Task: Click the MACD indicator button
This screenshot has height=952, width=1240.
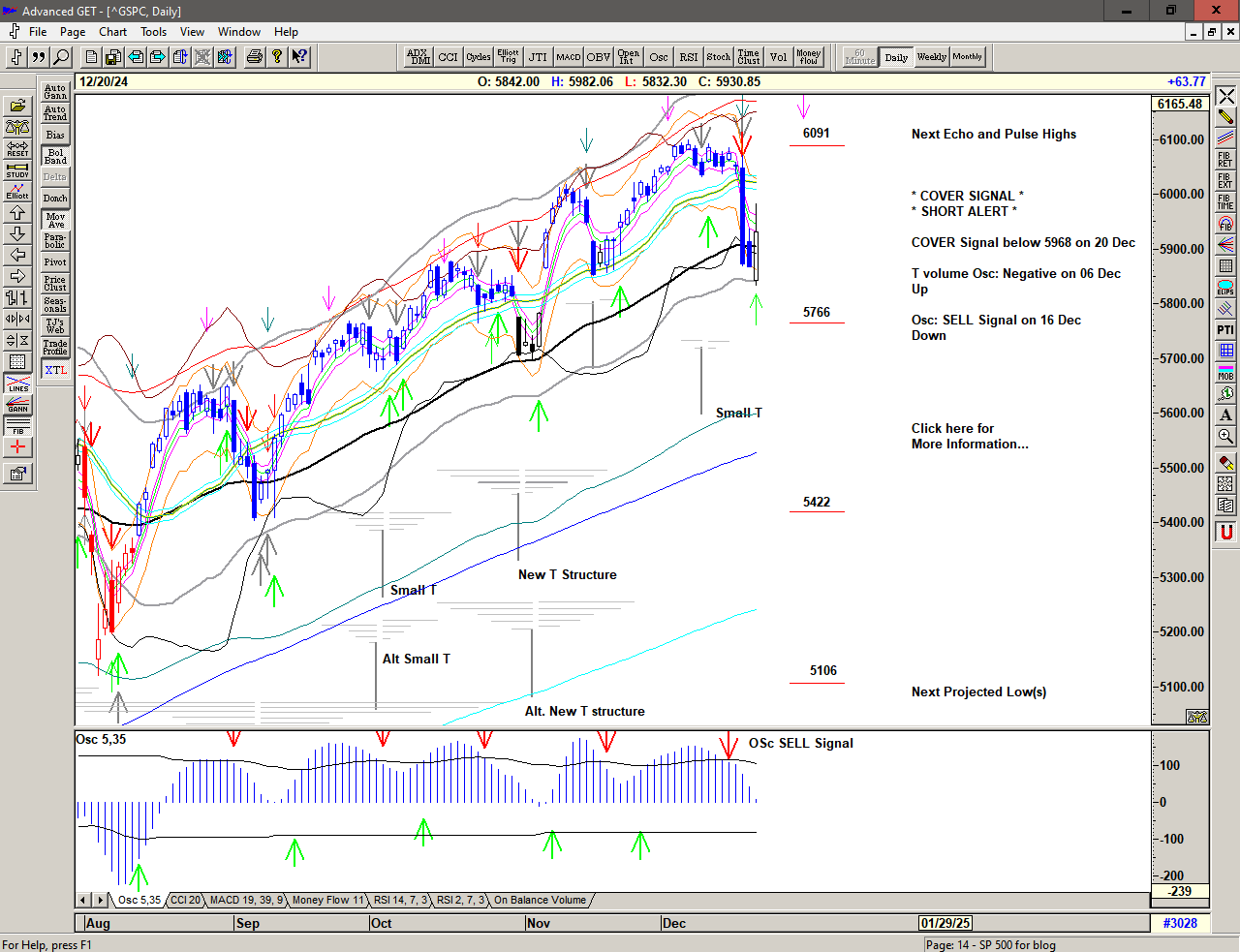Action: 569,57
